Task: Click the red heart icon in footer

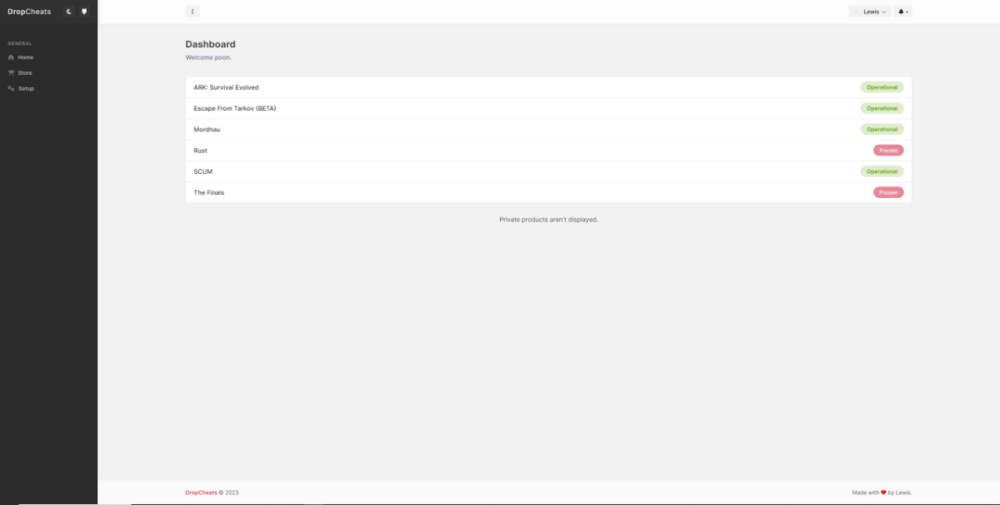Action: pos(883,492)
